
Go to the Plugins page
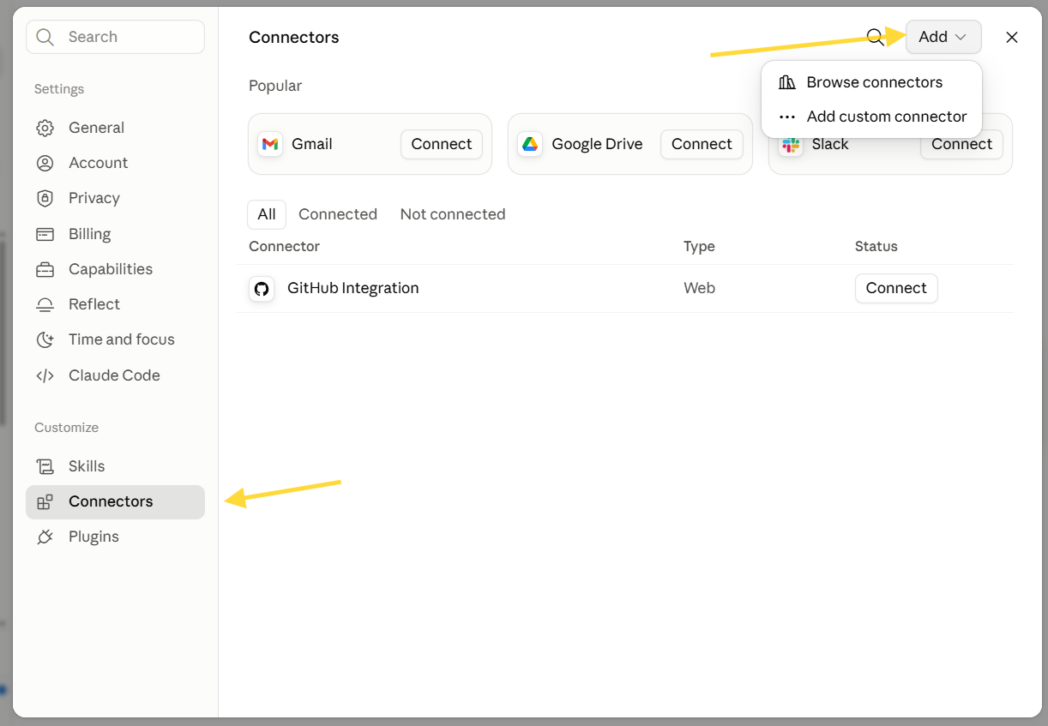point(115,537)
